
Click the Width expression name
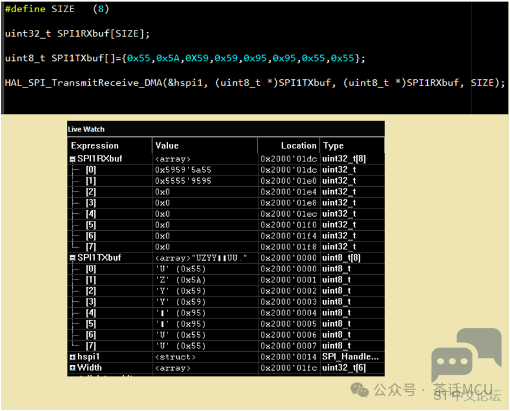click(89, 368)
